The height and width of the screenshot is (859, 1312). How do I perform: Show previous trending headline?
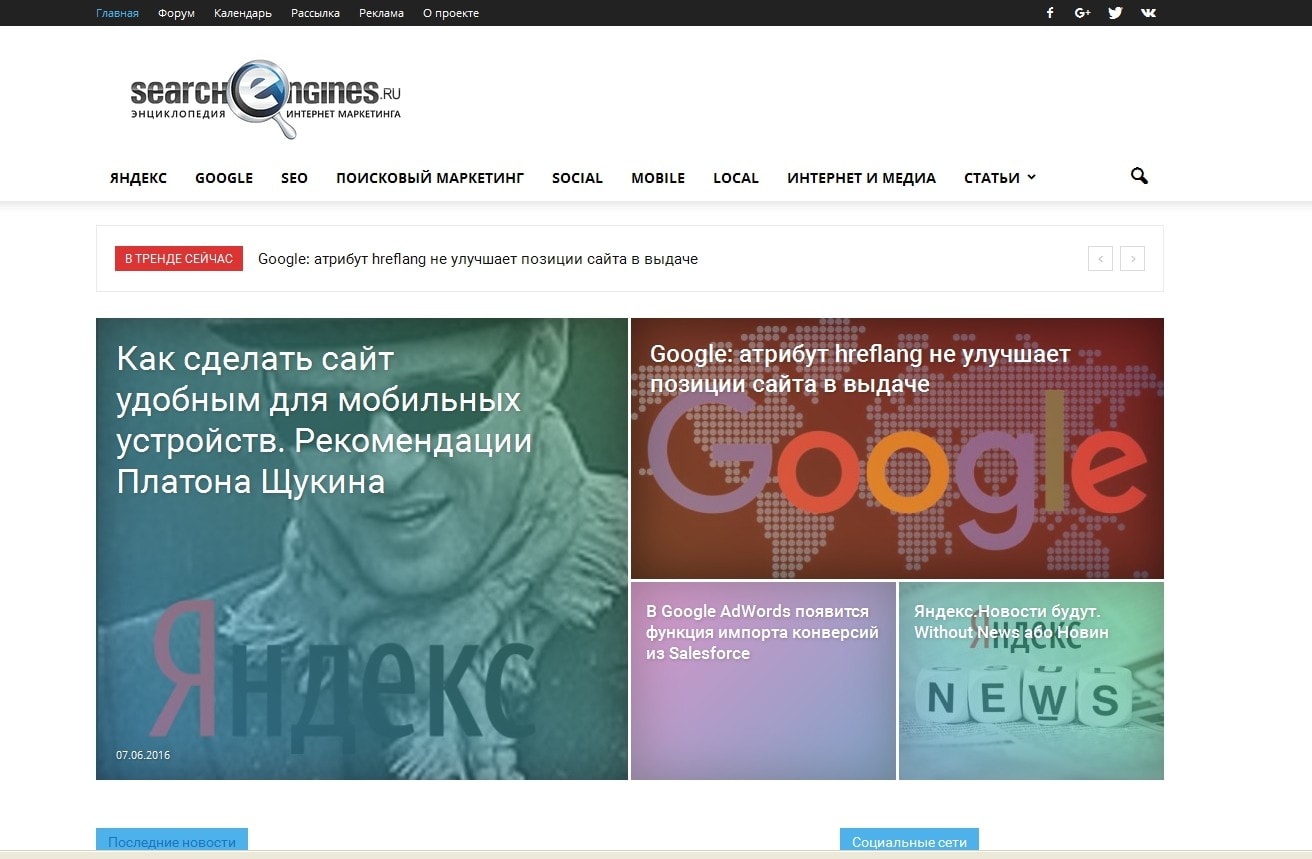coord(1100,259)
